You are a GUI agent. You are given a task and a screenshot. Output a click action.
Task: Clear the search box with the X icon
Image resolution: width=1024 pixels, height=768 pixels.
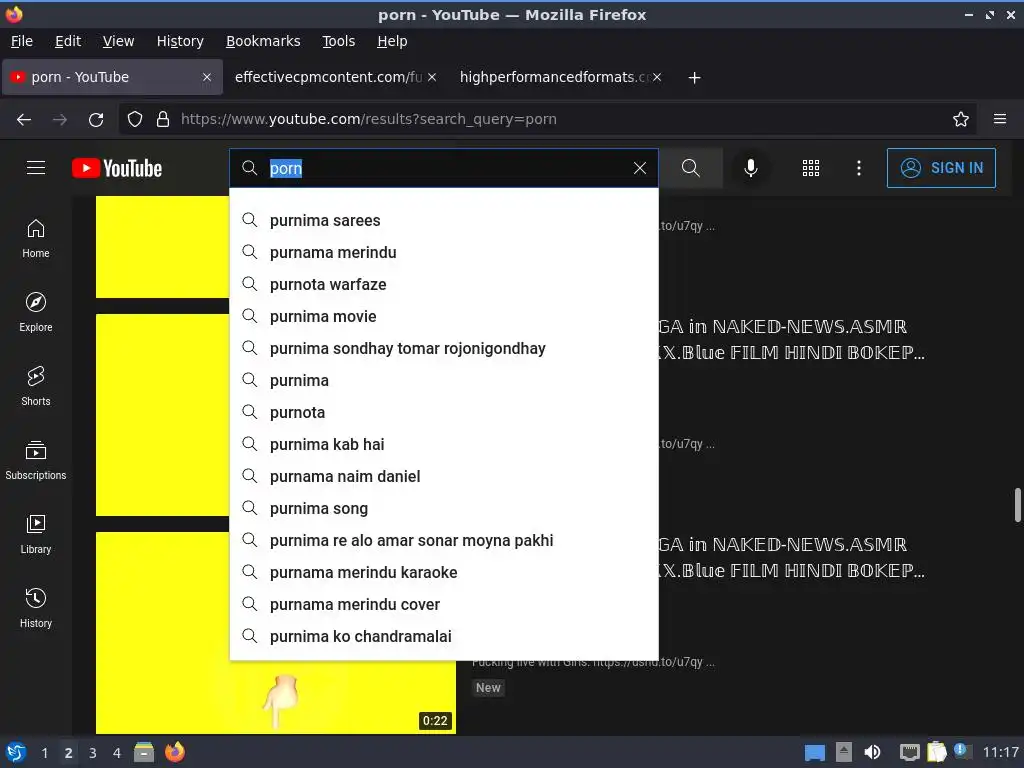639,168
